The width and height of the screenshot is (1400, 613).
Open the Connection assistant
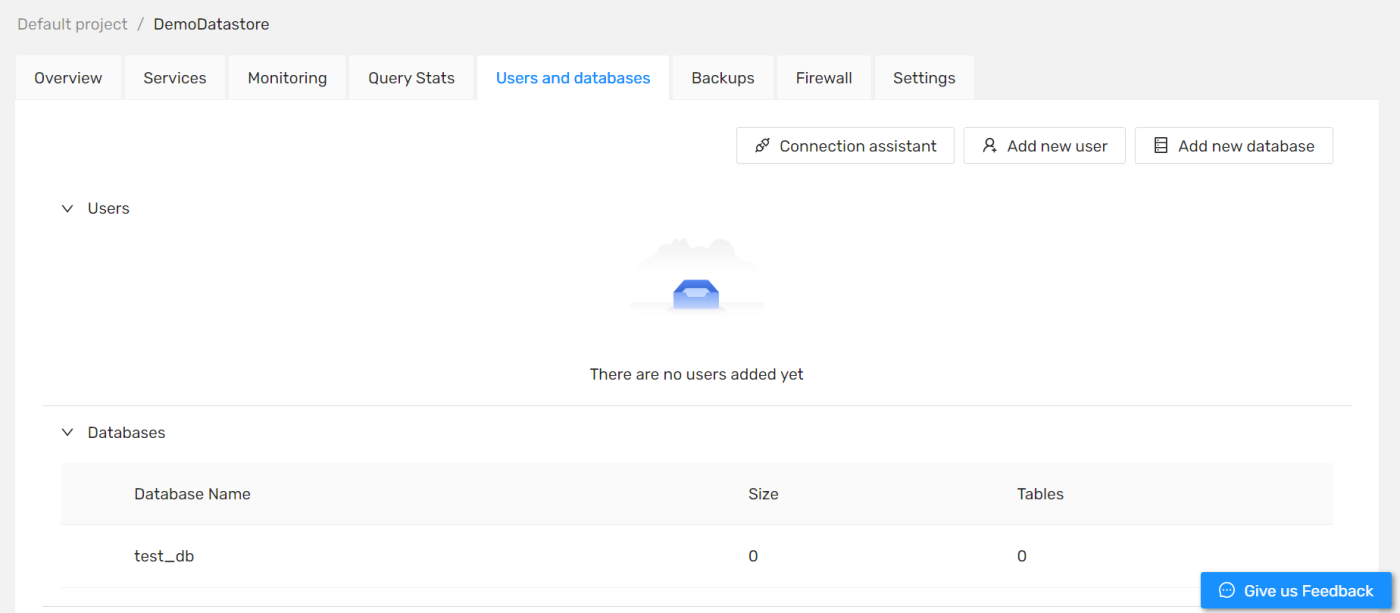point(845,145)
